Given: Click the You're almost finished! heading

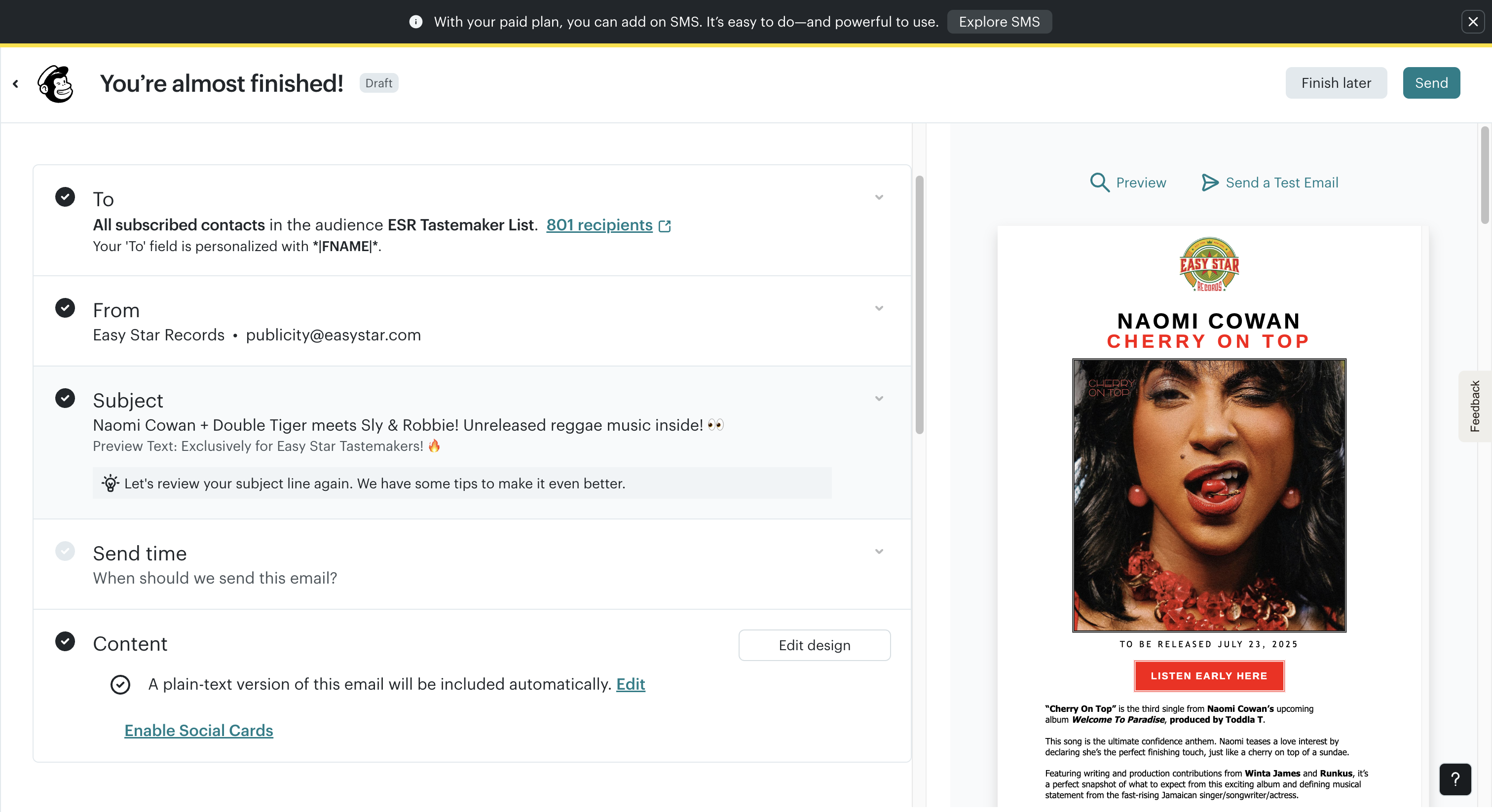Looking at the screenshot, I should 221,83.
